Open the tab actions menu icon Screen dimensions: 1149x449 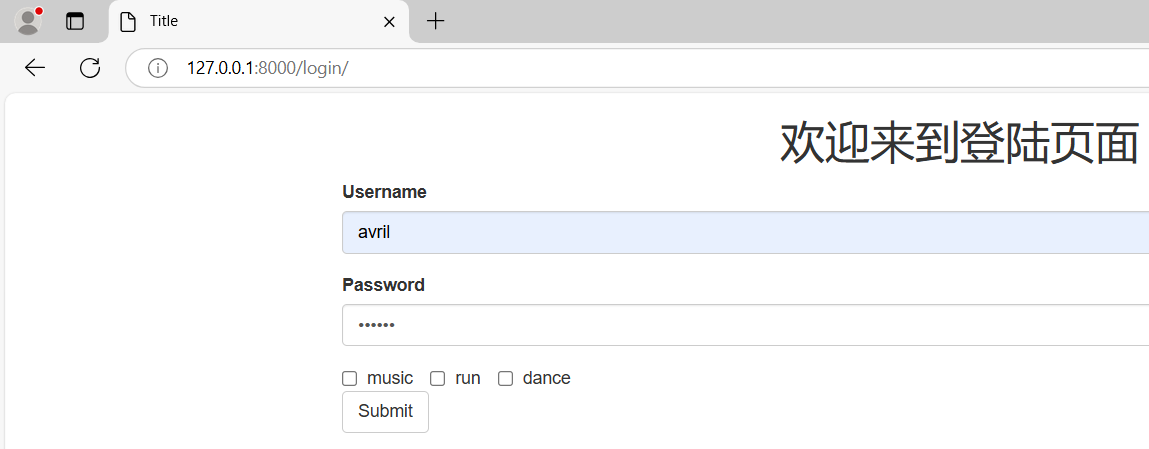coord(75,21)
